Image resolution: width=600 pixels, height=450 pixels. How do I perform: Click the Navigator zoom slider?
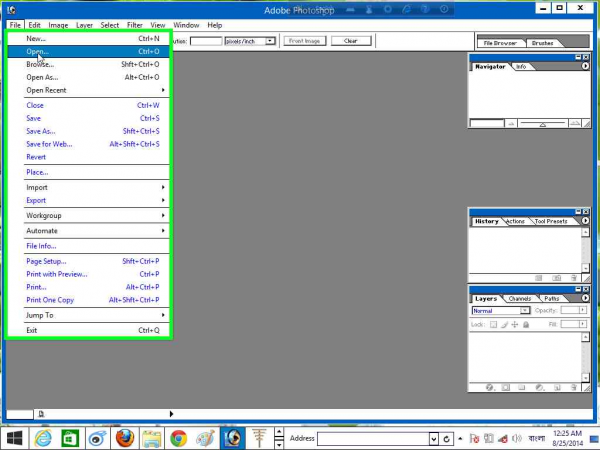(543, 123)
